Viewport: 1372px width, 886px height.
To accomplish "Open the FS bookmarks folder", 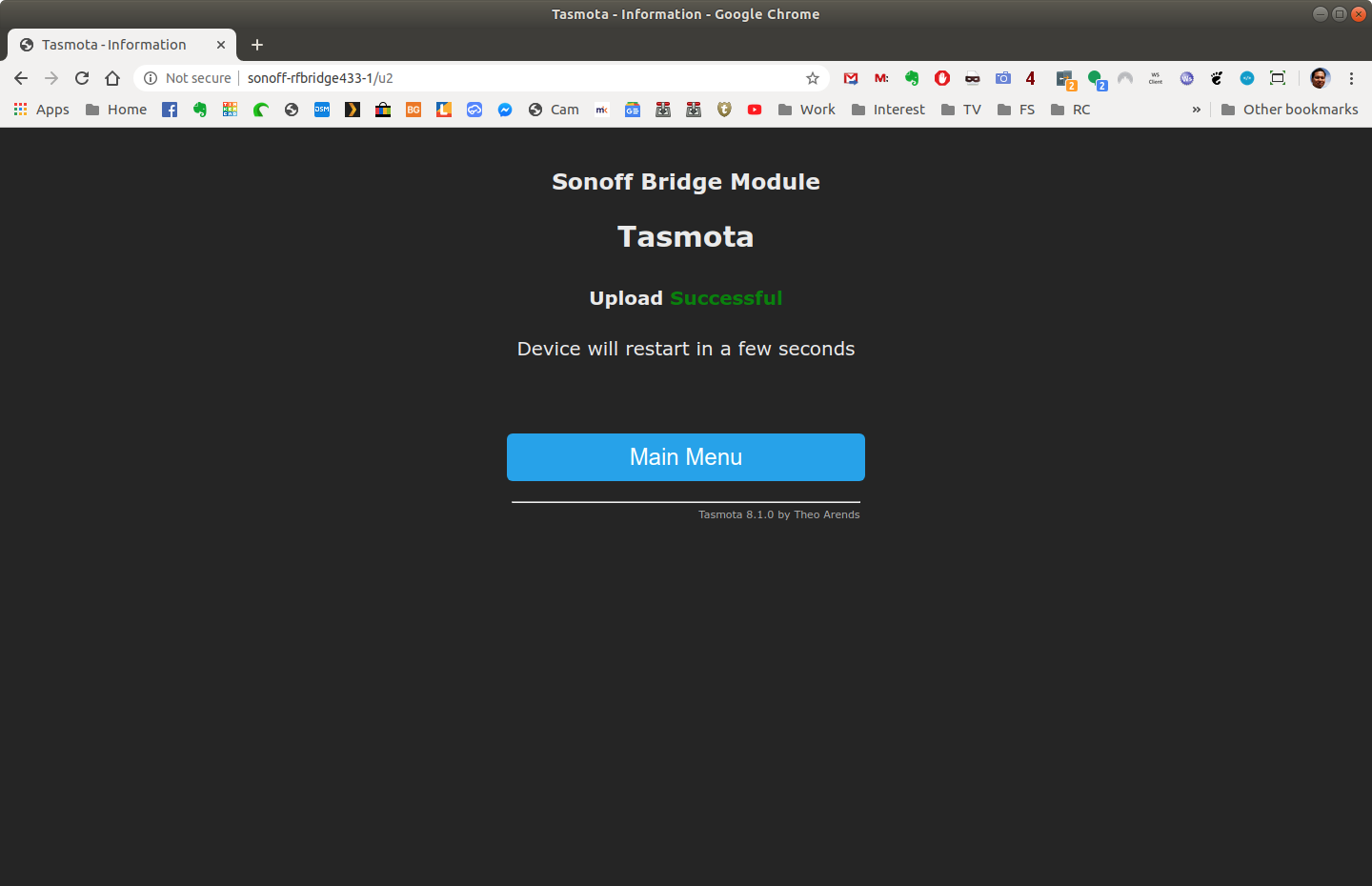I will pos(1016,110).
